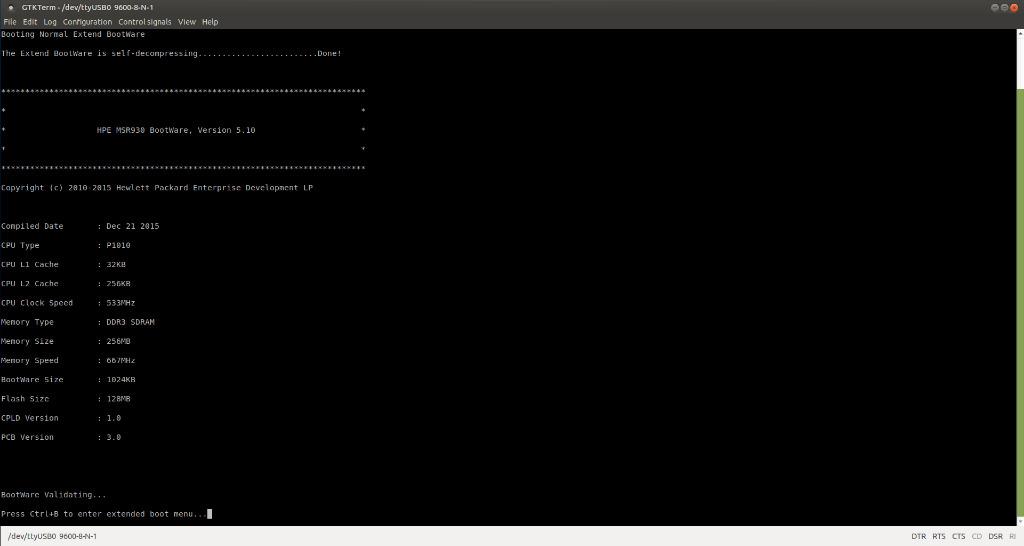Click the CTS signal indicator
The height and width of the screenshot is (546, 1024).
pyautogui.click(x=959, y=537)
